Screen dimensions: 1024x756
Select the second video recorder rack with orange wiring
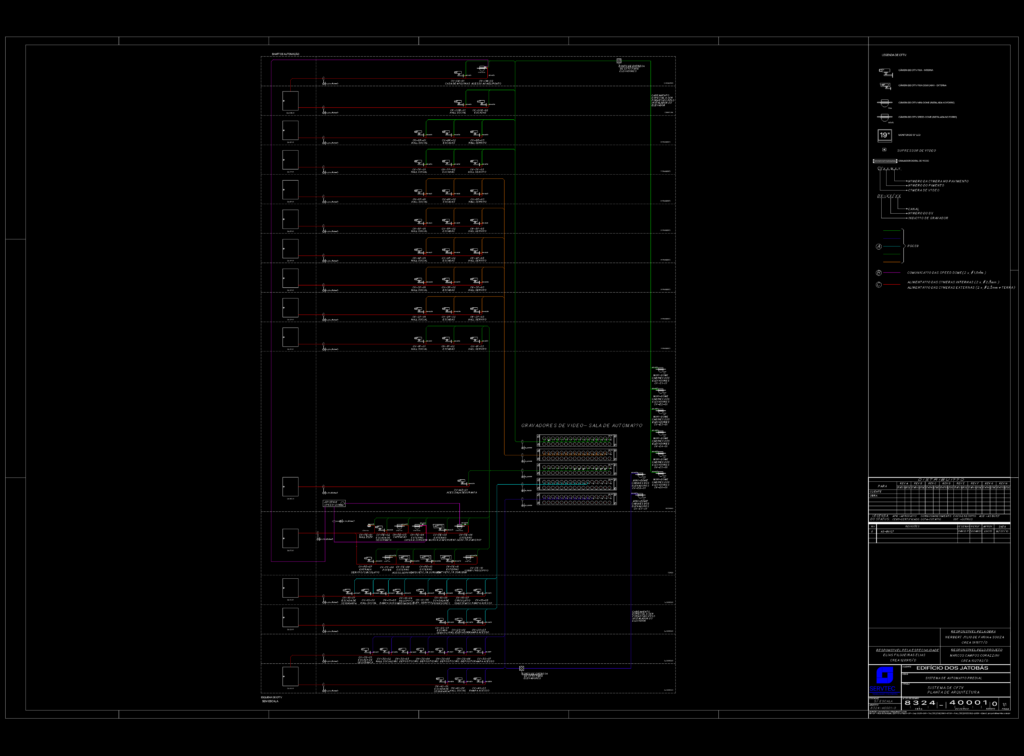click(x=577, y=455)
